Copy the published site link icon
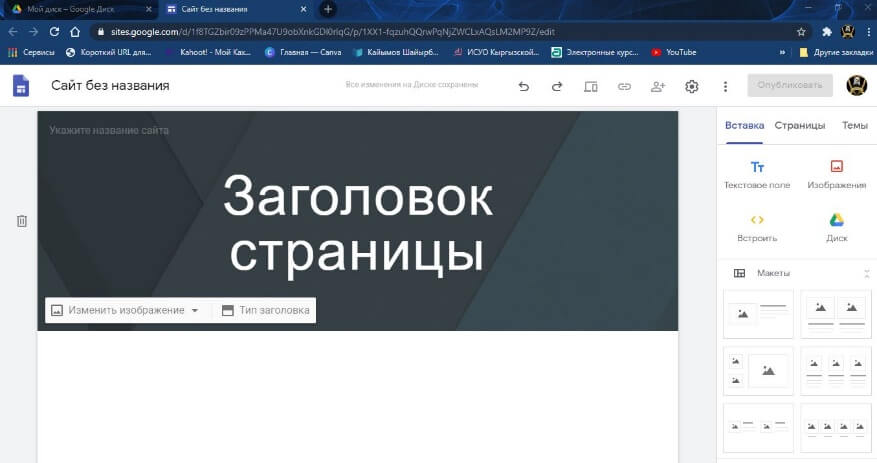Viewport: 877px width, 463px height. tap(624, 87)
